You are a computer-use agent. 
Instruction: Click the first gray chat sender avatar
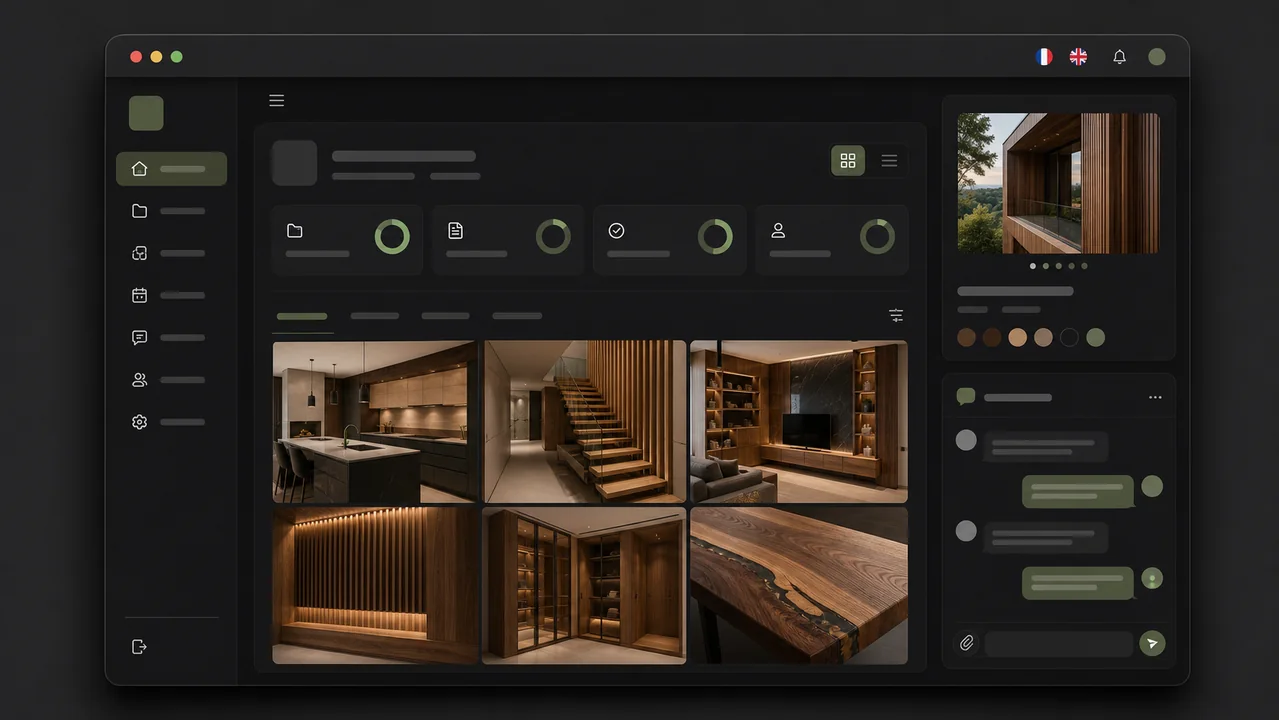tap(966, 440)
